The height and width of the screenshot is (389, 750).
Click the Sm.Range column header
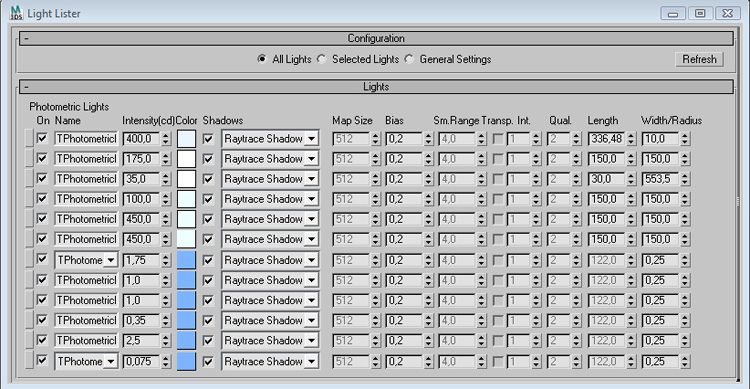pos(456,121)
